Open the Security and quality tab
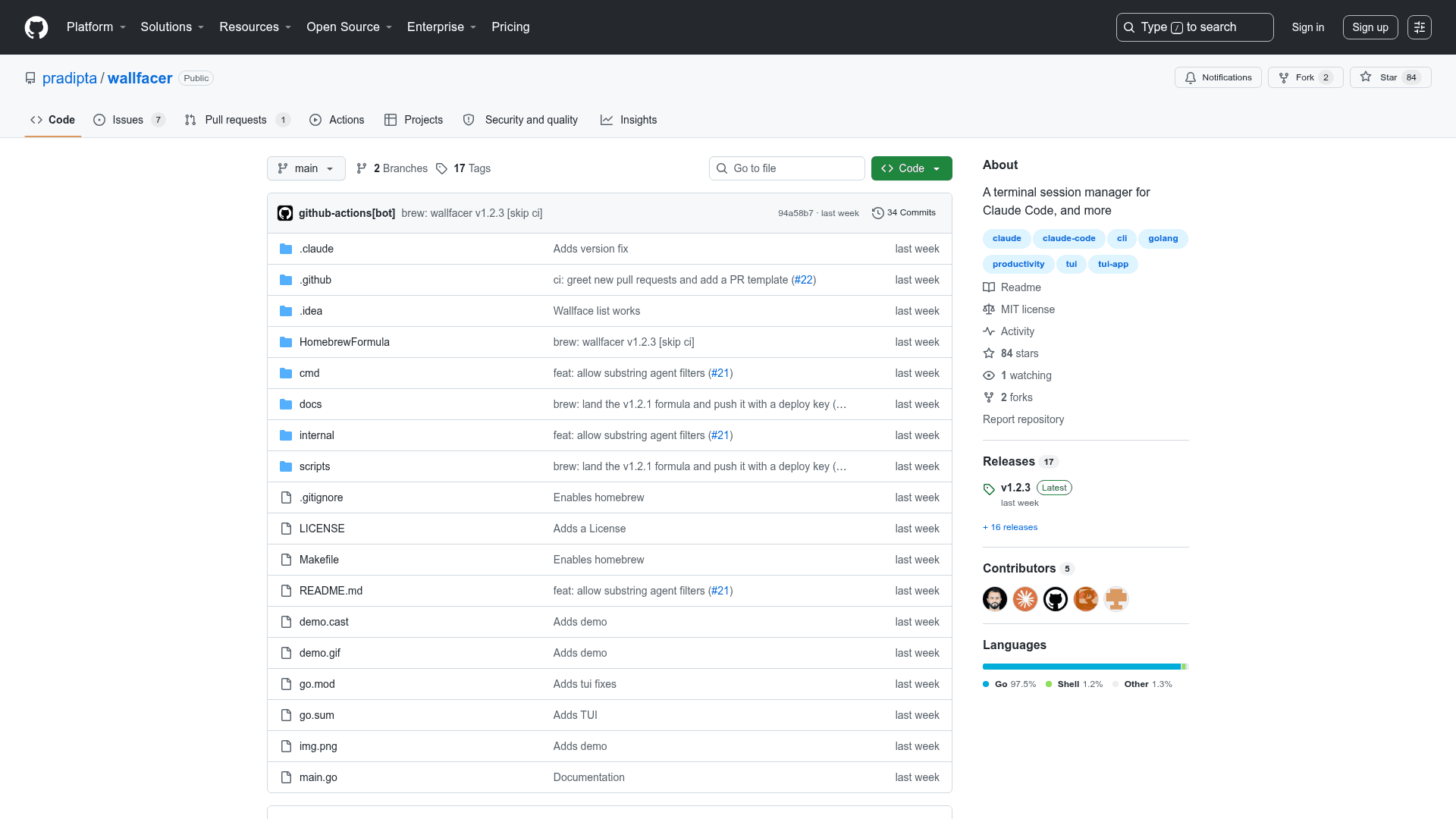Image resolution: width=1456 pixels, height=819 pixels. point(520,120)
